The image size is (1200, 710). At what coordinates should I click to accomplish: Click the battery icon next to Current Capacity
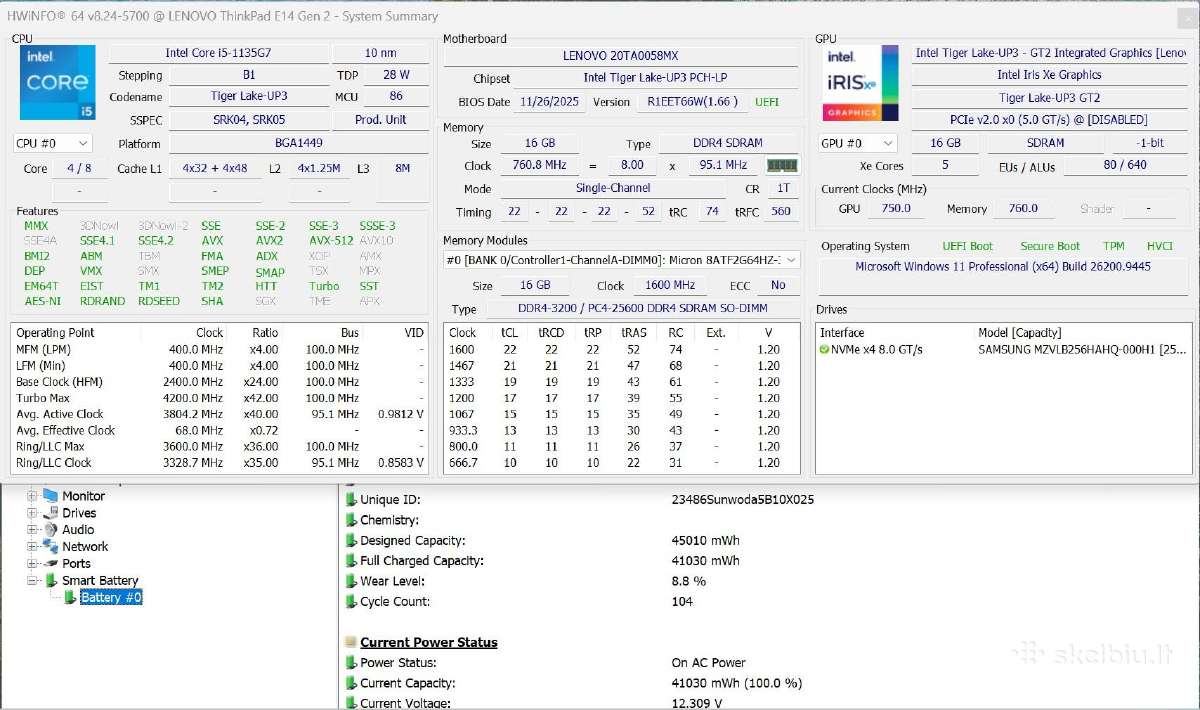coord(351,683)
